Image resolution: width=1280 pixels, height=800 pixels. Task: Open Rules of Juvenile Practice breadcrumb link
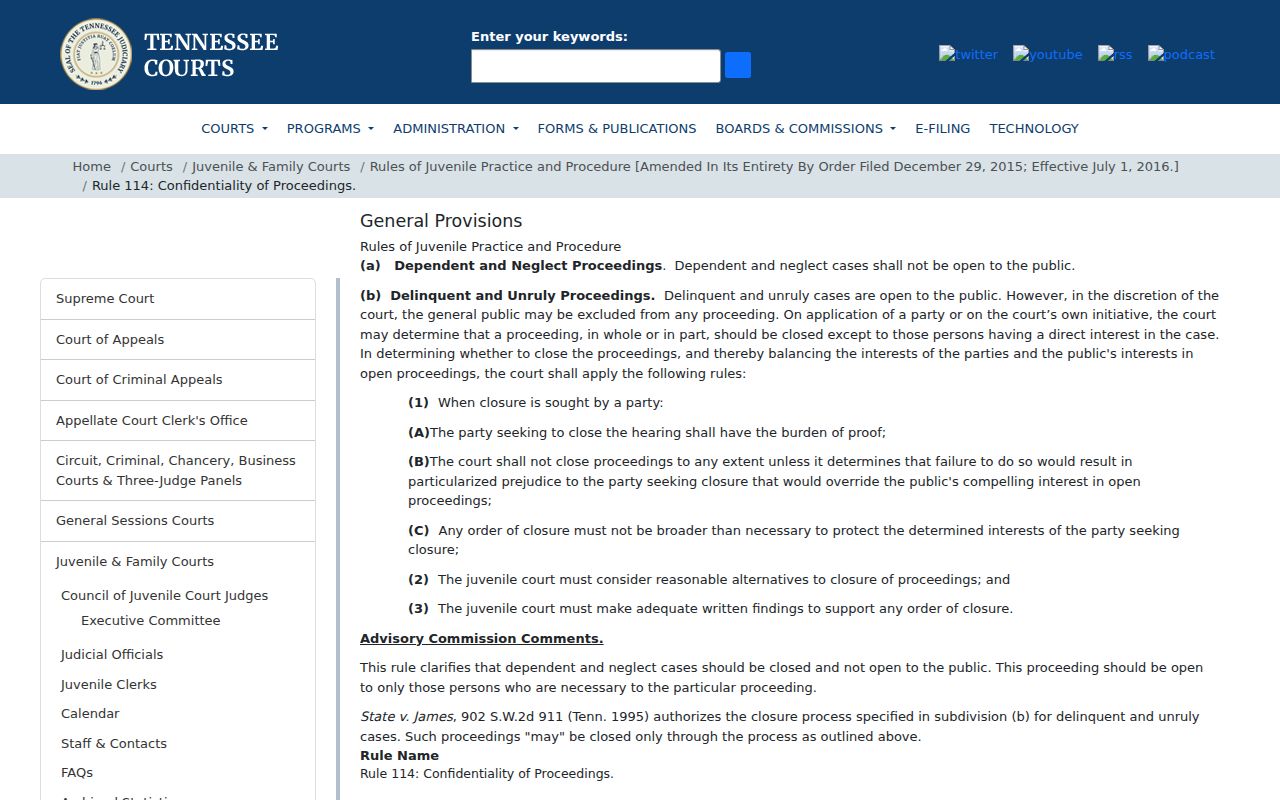[774, 166]
